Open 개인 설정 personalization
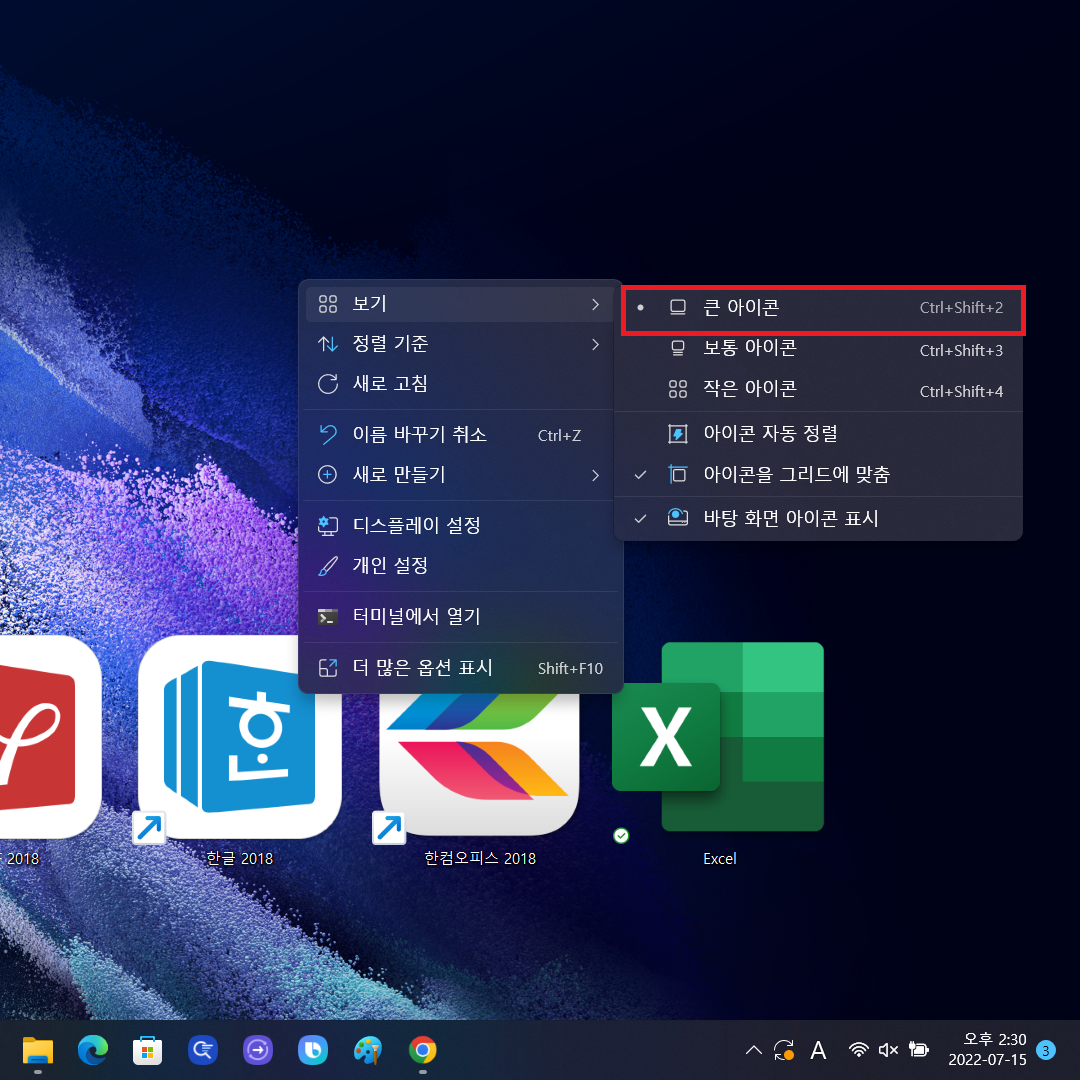Screen dimensions: 1080x1080 click(459, 565)
